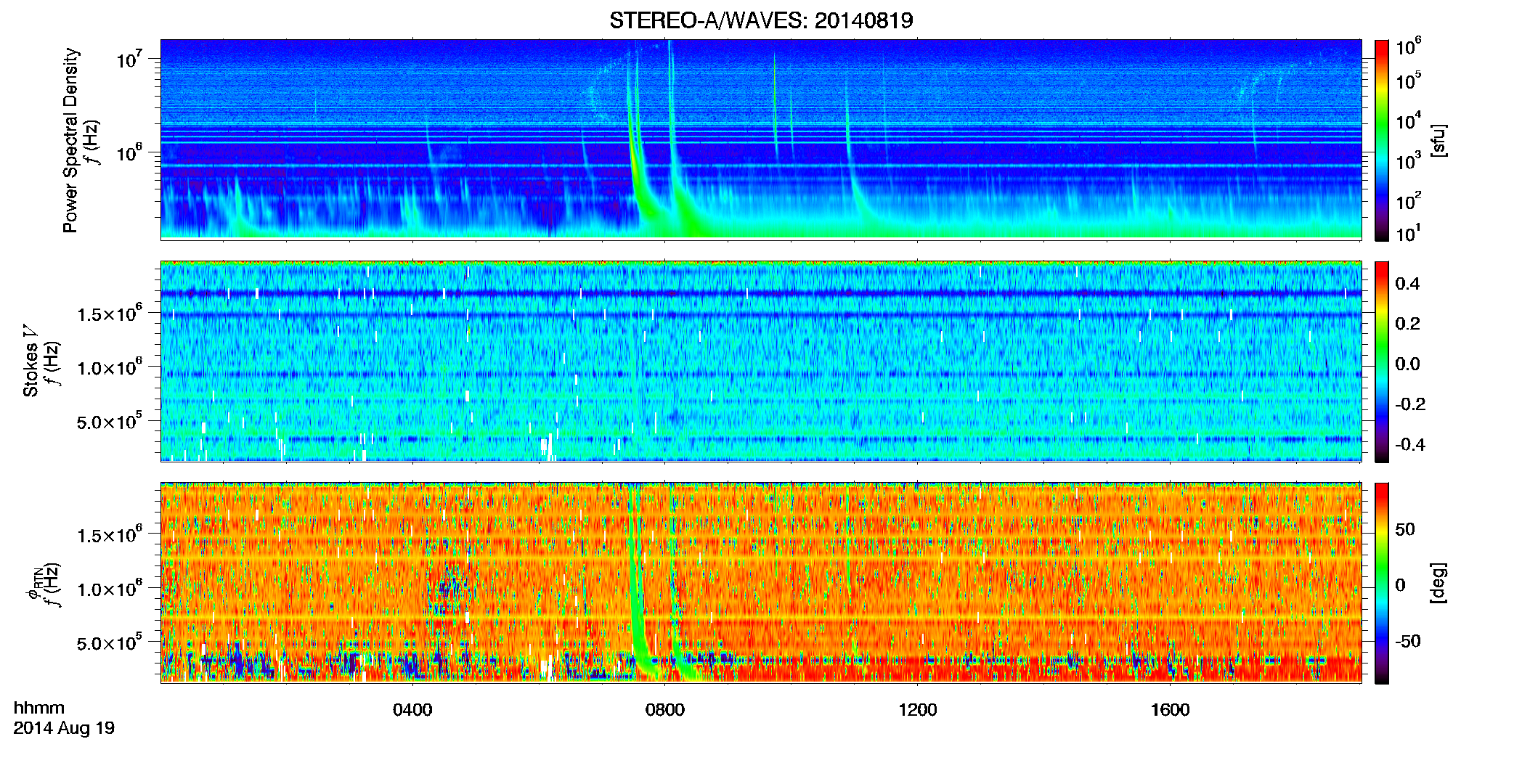The width and height of the screenshot is (1522, 784).
Task: Click the degree colorbar of the φRTN panel
Action: coord(1382,583)
